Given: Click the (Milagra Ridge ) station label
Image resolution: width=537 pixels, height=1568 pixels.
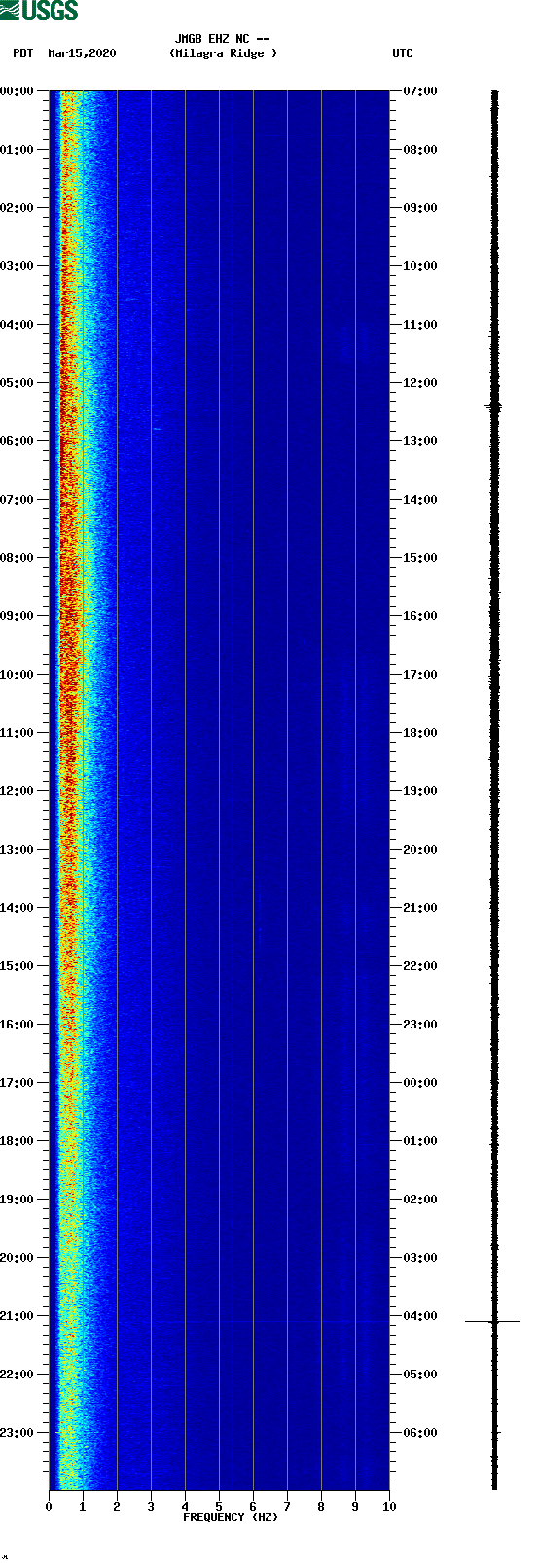Looking at the screenshot, I should (x=223, y=53).
